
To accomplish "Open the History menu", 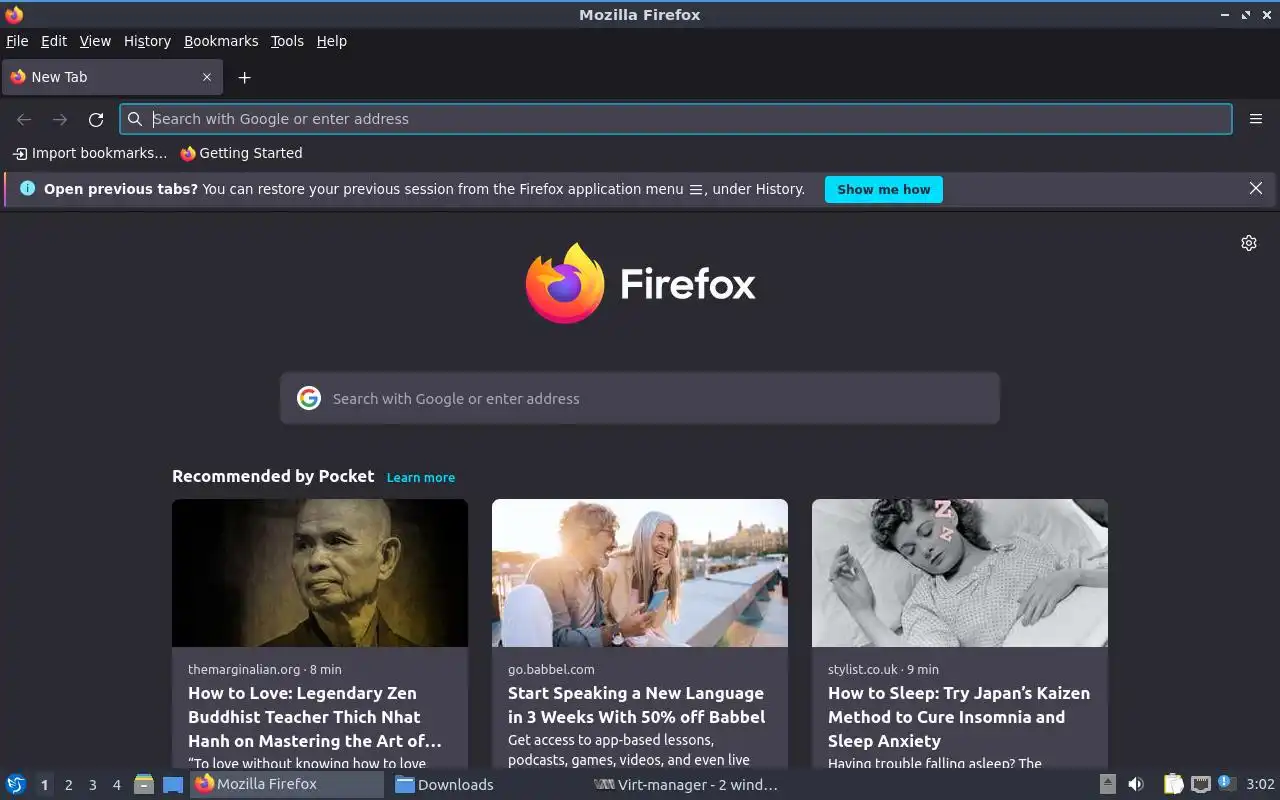I will [x=147, y=41].
